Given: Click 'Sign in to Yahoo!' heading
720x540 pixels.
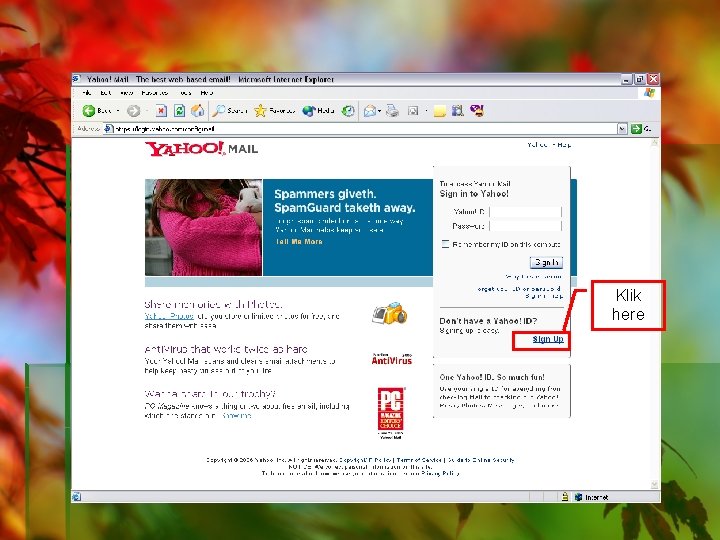Looking at the screenshot, I should (474, 194).
